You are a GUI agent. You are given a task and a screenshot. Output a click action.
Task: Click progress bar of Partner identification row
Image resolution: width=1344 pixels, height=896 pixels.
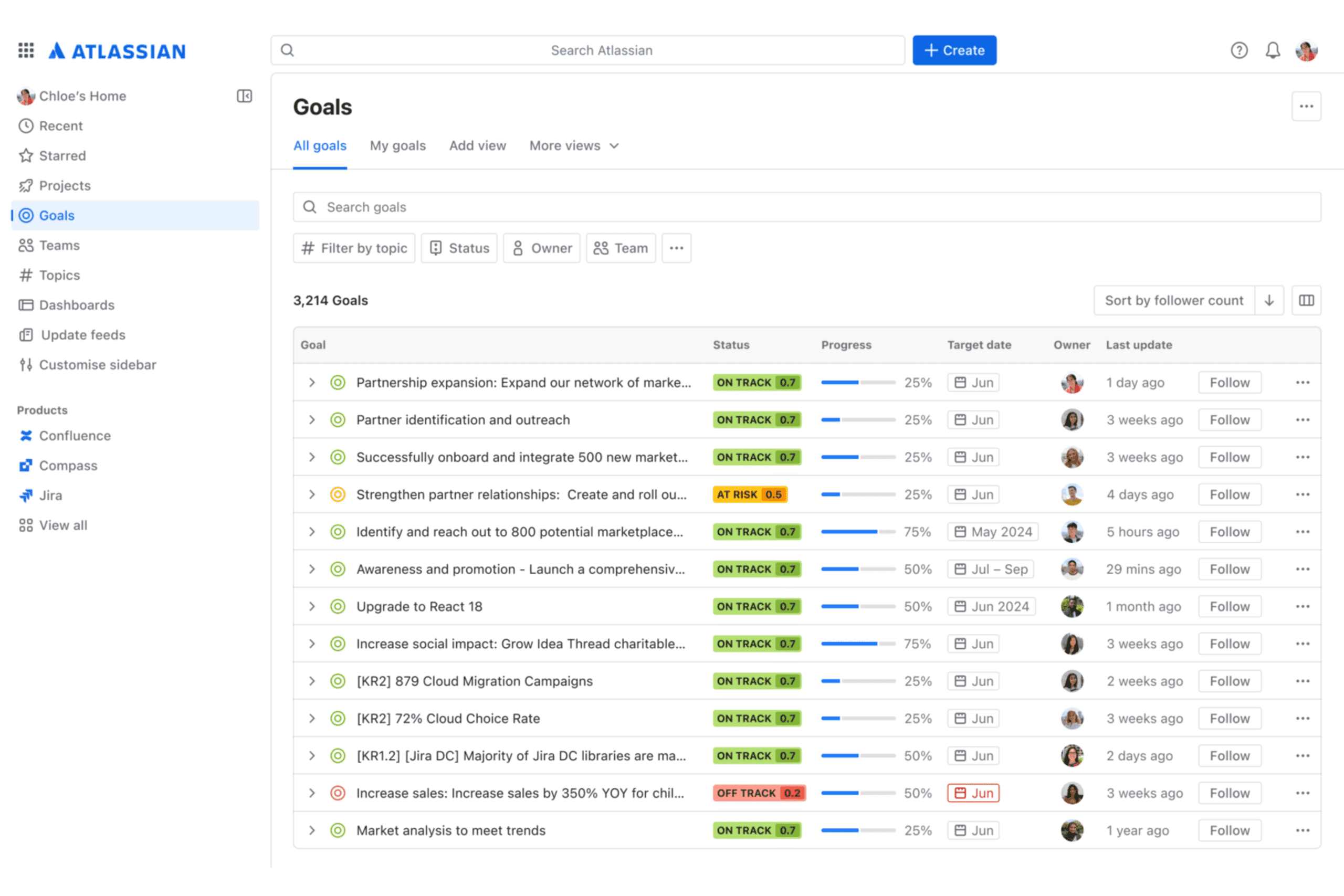(x=858, y=420)
